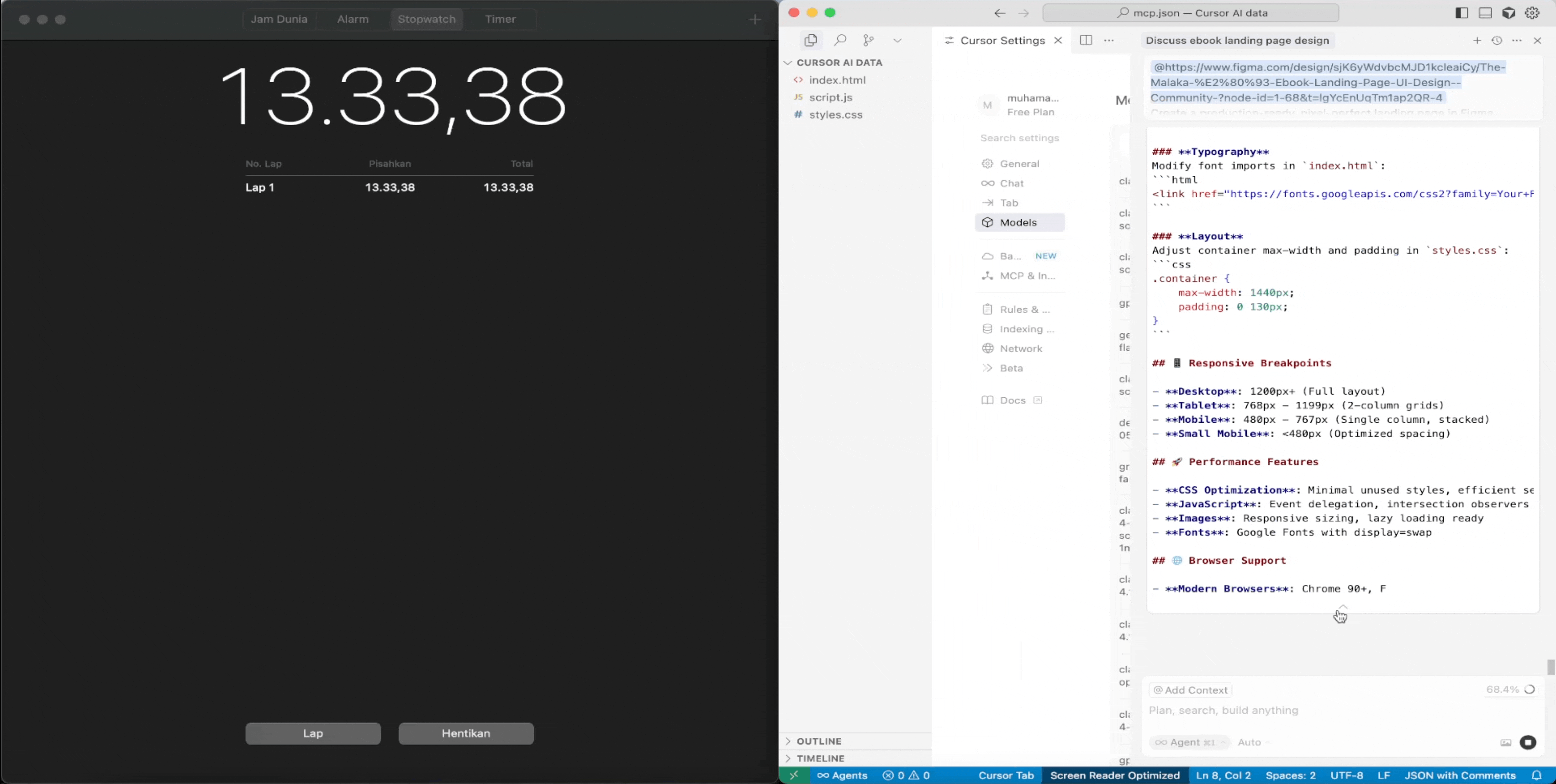The width and height of the screenshot is (1556, 784).
Task: Click Screen Reader Optimized status item
Action: (x=1114, y=775)
